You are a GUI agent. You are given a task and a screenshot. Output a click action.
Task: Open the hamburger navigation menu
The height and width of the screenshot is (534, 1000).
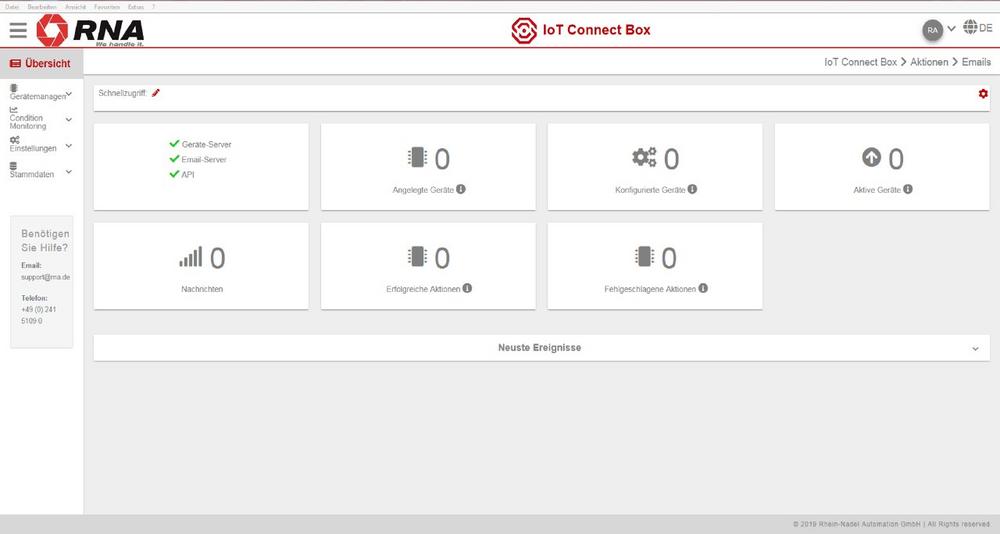point(18,31)
